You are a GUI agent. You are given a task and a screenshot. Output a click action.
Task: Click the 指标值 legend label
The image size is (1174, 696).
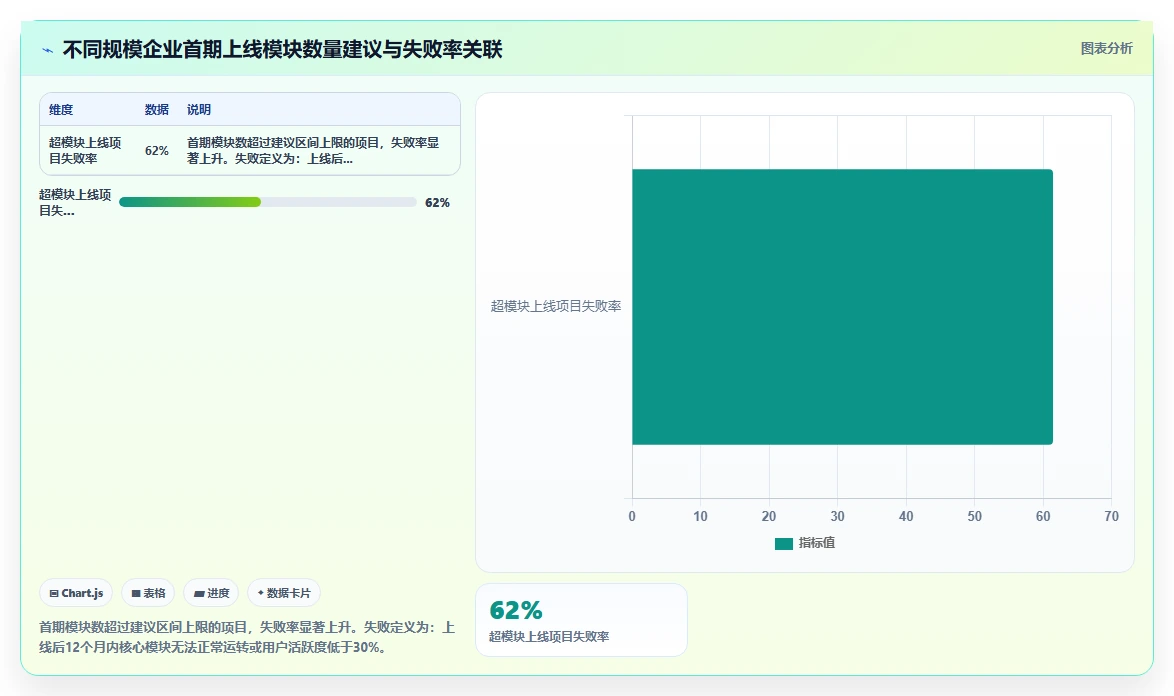tap(817, 543)
